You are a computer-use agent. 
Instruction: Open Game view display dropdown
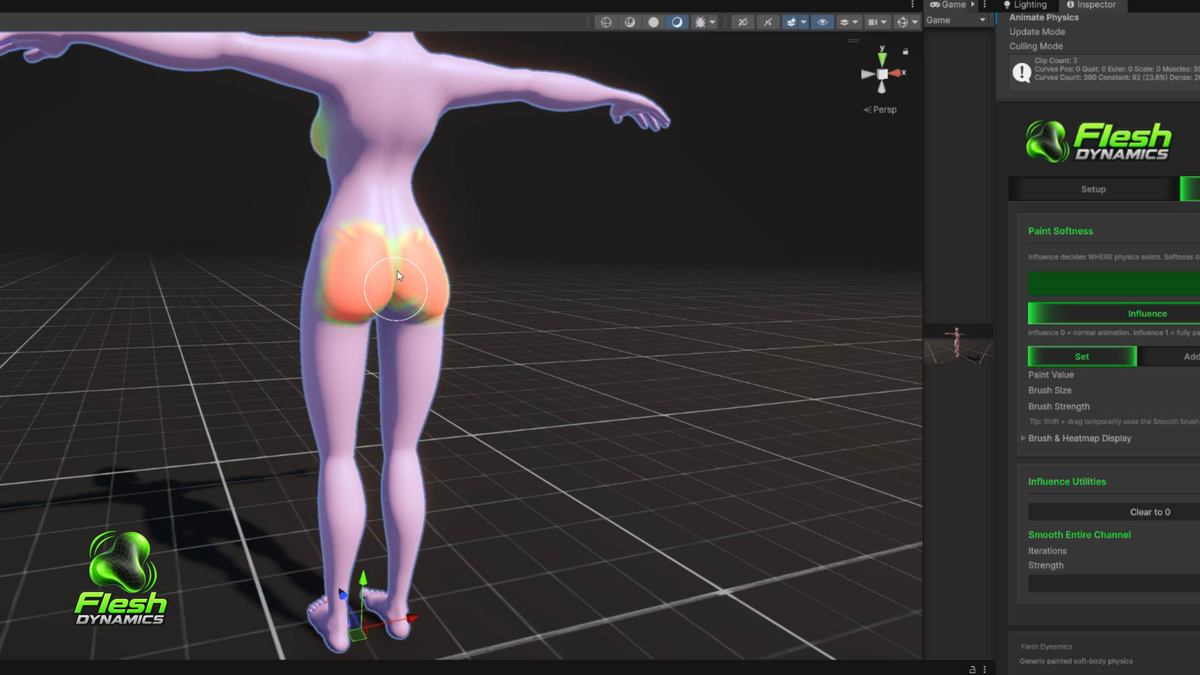[x=957, y=20]
